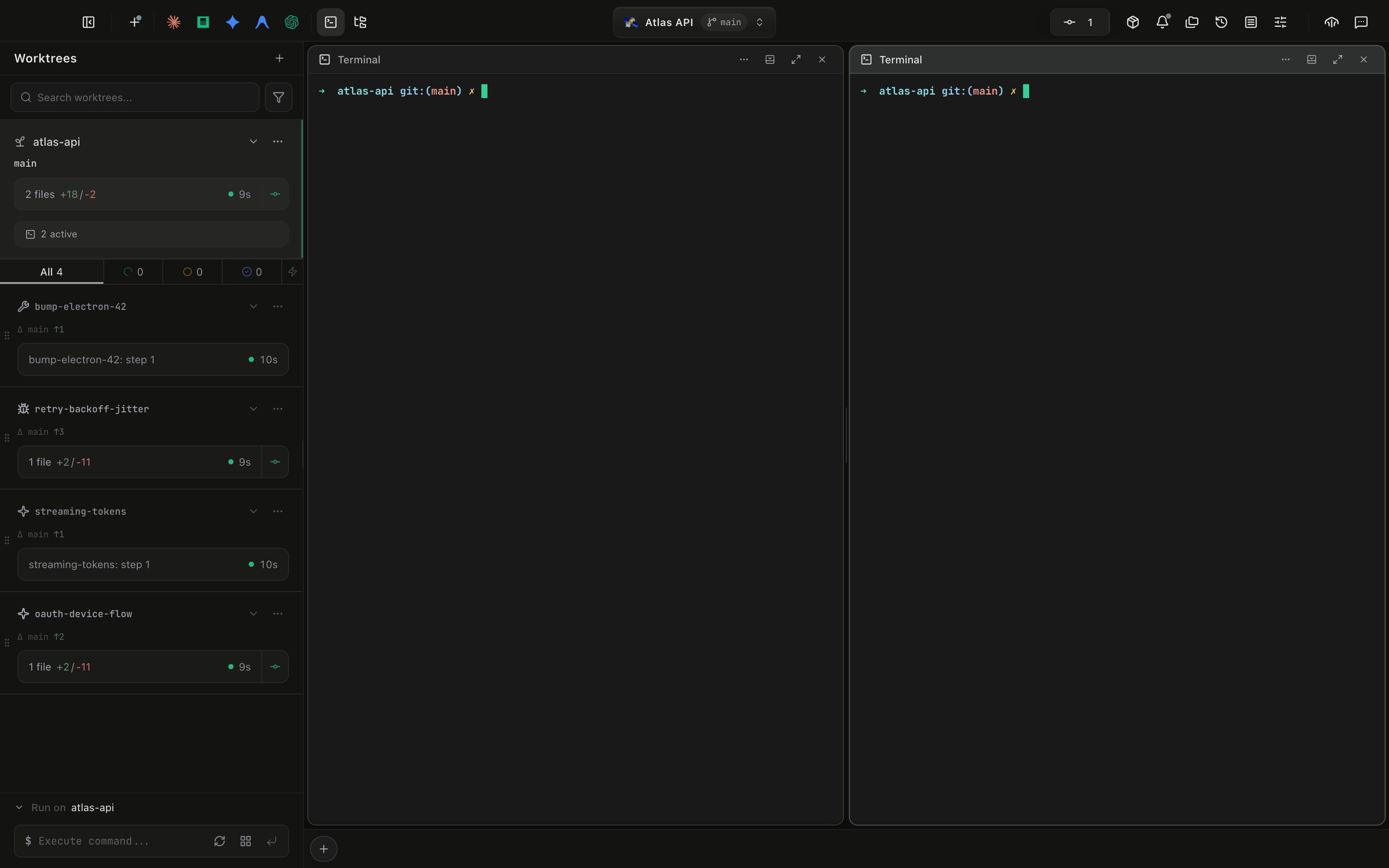The height and width of the screenshot is (868, 1389).
Task: Open oauth-device-flow 1 file changes row
Action: [x=139, y=667]
